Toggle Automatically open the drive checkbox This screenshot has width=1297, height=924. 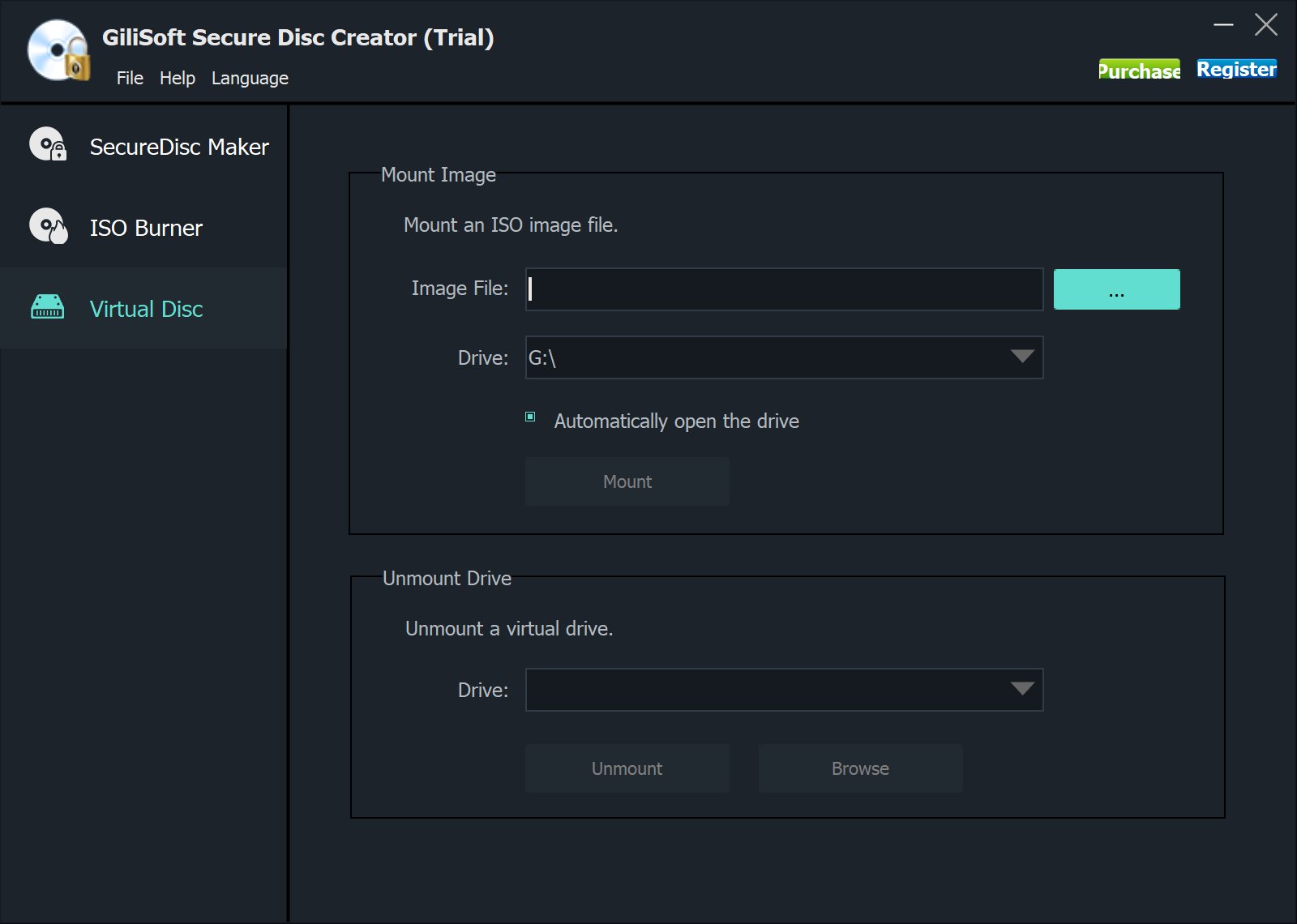(x=531, y=417)
